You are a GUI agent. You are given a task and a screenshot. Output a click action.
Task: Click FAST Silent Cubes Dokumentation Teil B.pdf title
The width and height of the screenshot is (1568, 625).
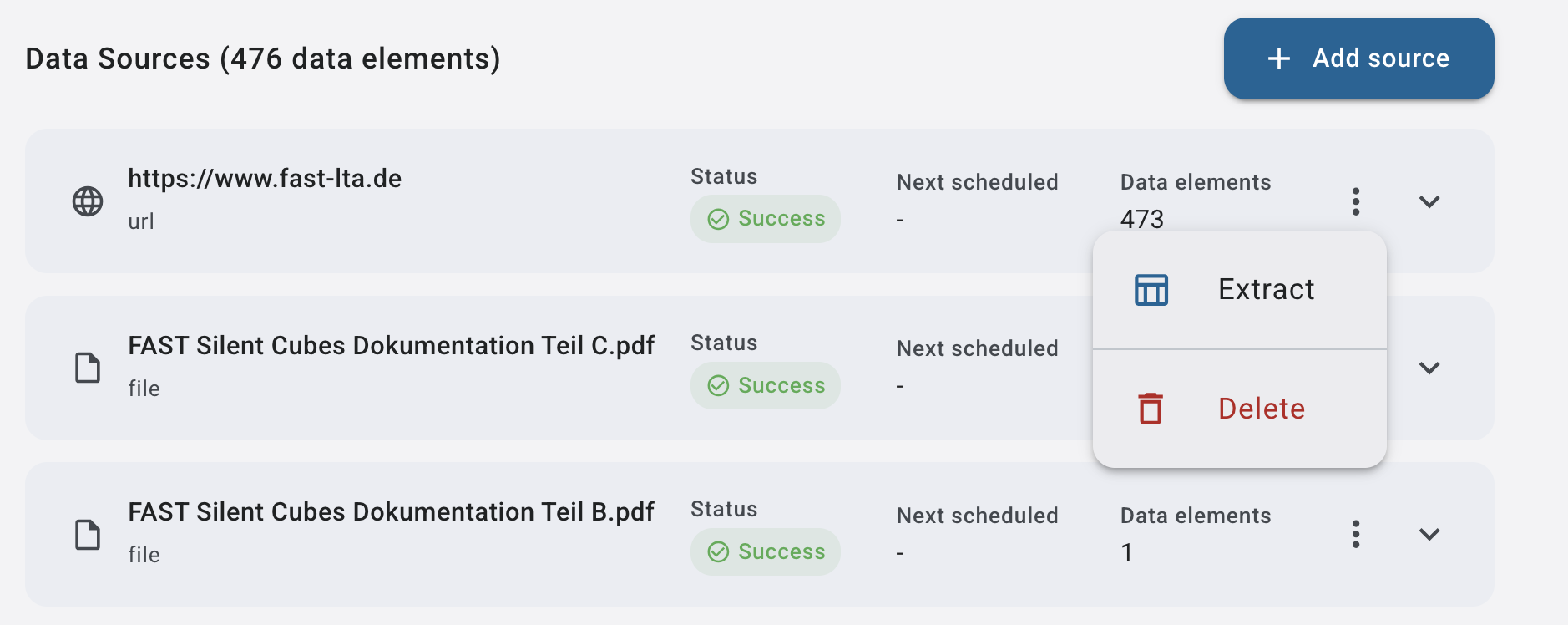pyautogui.click(x=391, y=511)
